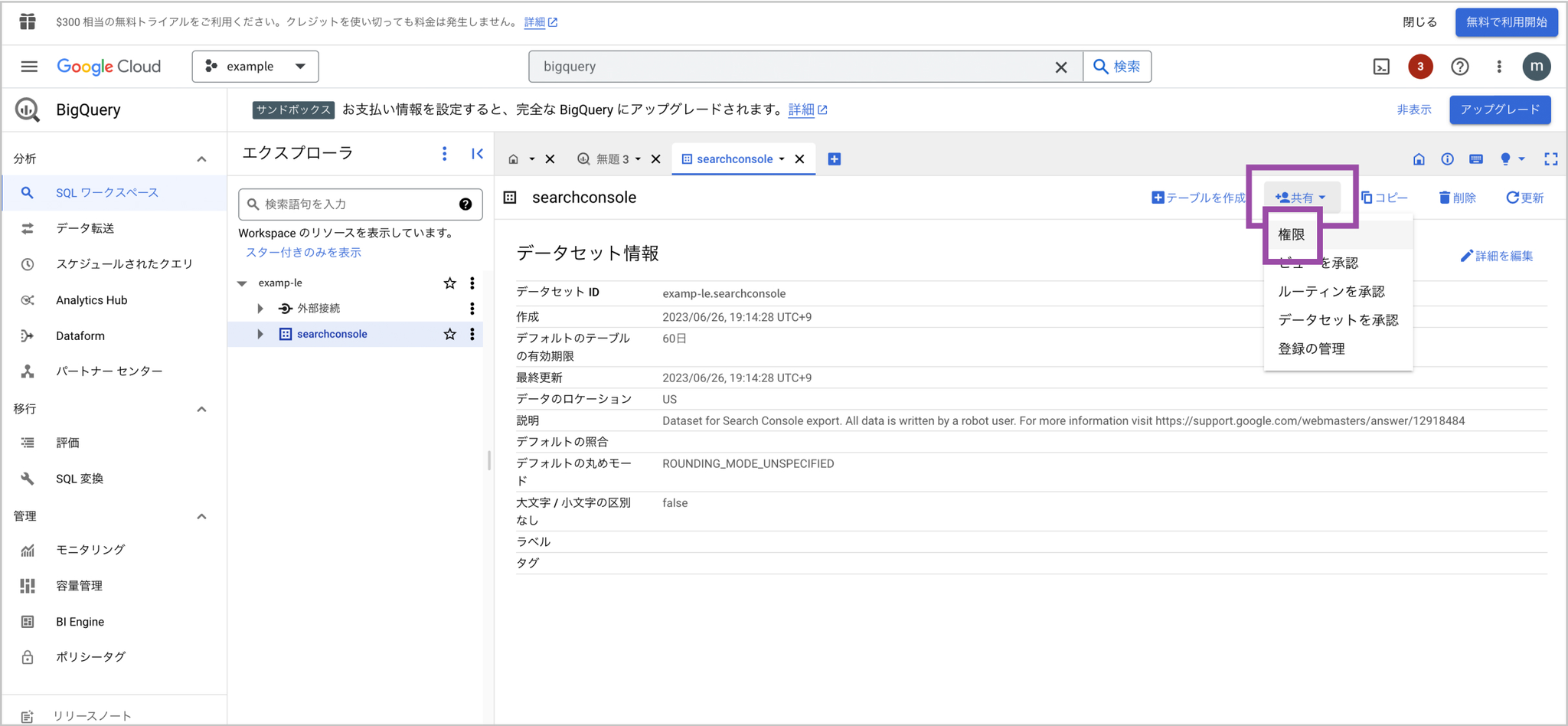Expand the 外部接続 node
The height and width of the screenshot is (726, 1568).
pos(260,309)
